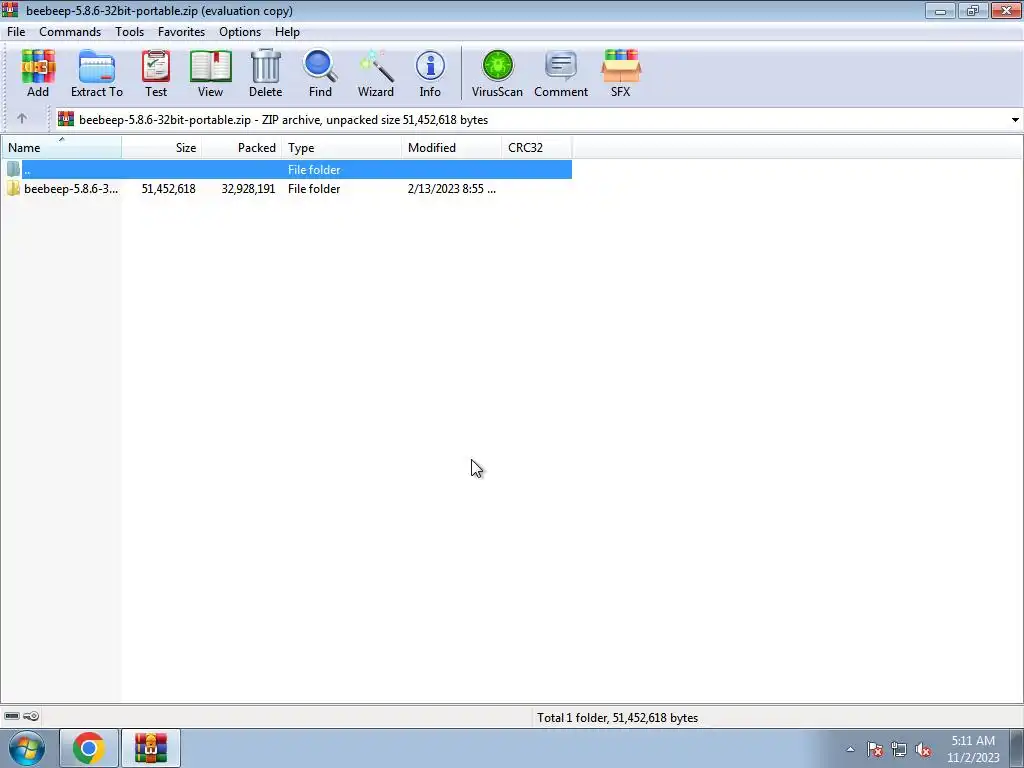Open the Comment tool
The height and width of the screenshot is (768, 1024).
coord(561,73)
